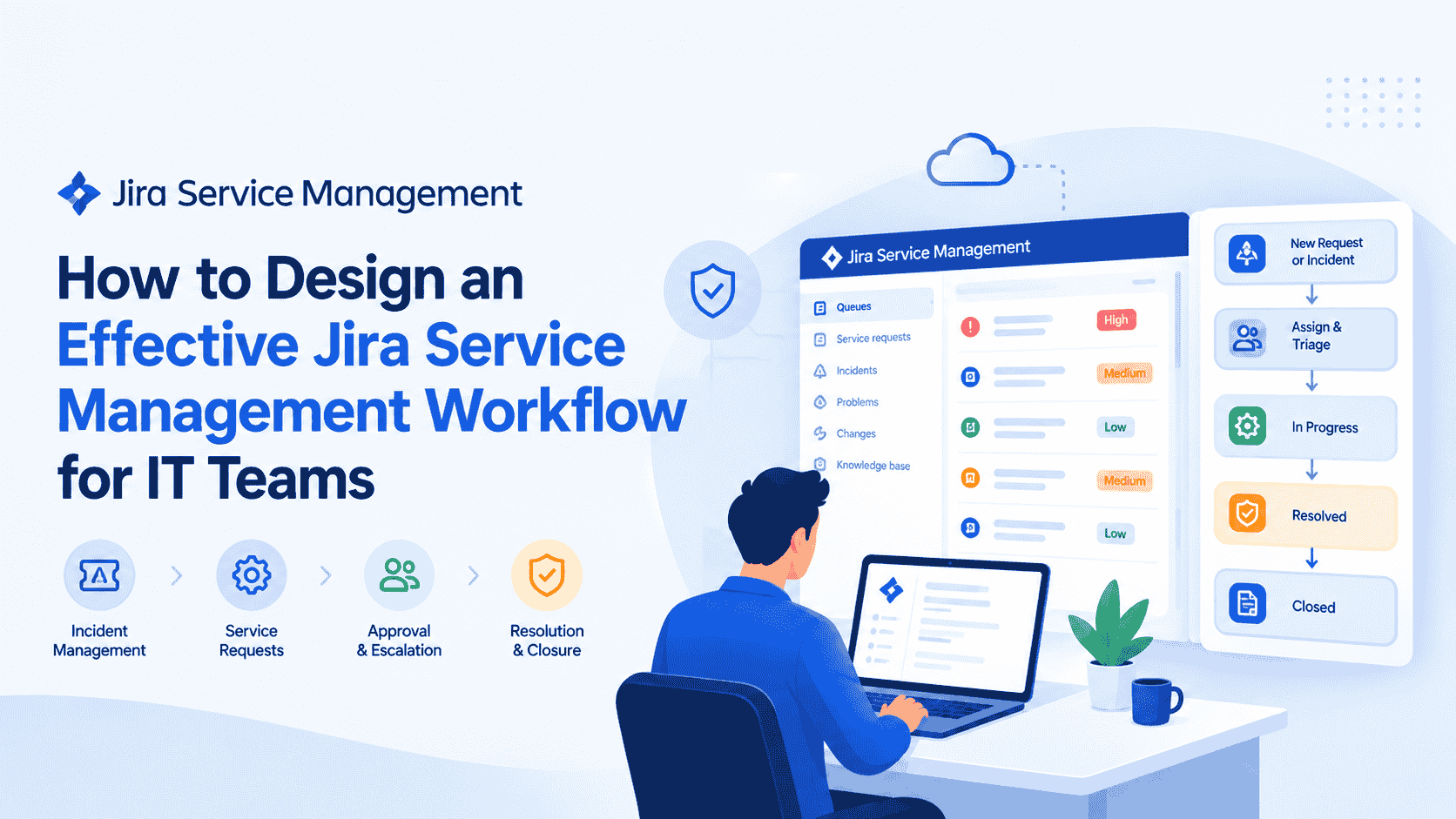Click the Incidents triangle sidebar icon

[x=819, y=371]
